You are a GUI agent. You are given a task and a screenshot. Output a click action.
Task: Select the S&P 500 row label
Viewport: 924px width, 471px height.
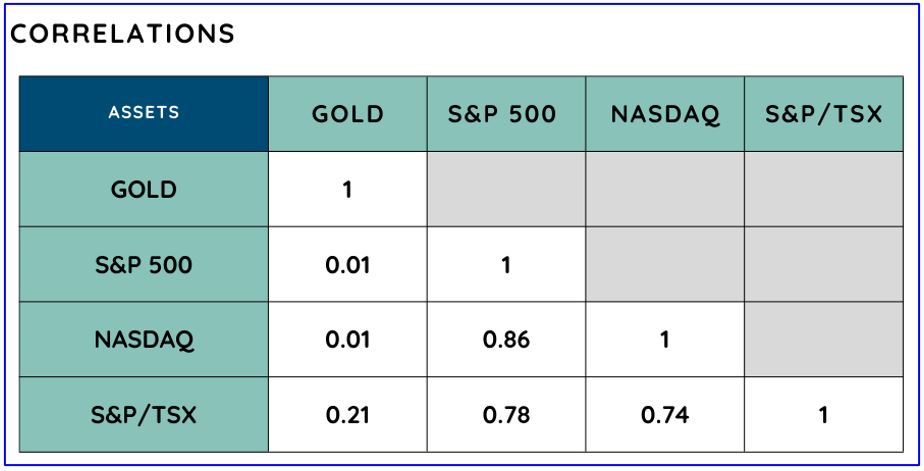[143, 265]
